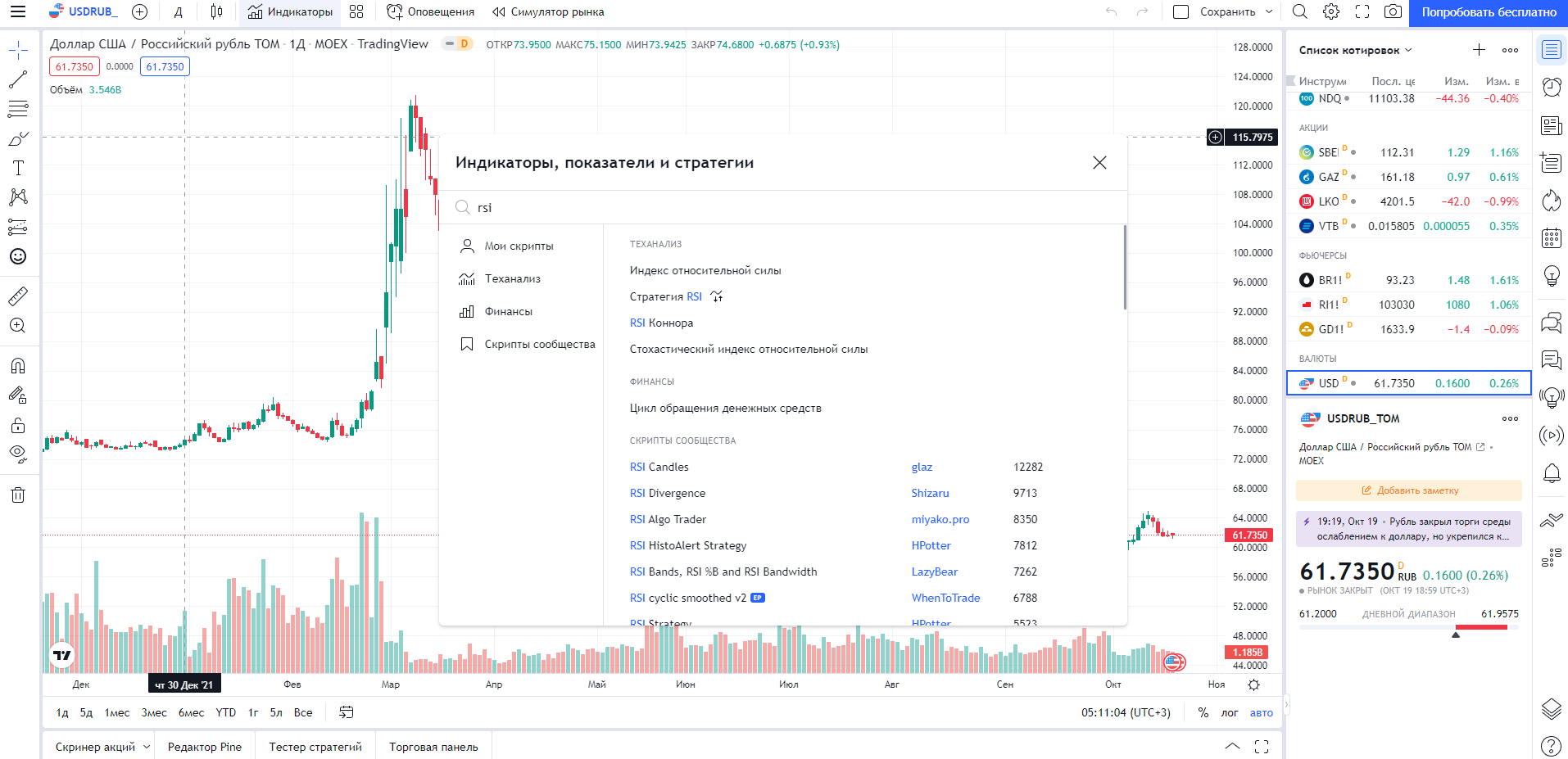The width and height of the screenshot is (1568, 759).
Task: Open the Сохранить dropdown arrow
Action: pyautogui.click(x=1269, y=11)
